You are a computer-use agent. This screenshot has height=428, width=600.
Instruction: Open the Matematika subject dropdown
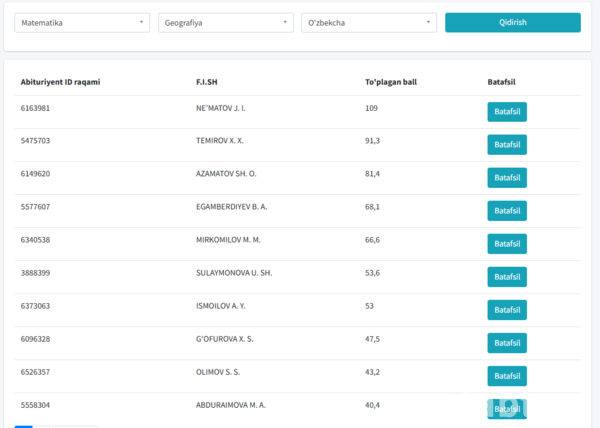[x=82, y=23]
